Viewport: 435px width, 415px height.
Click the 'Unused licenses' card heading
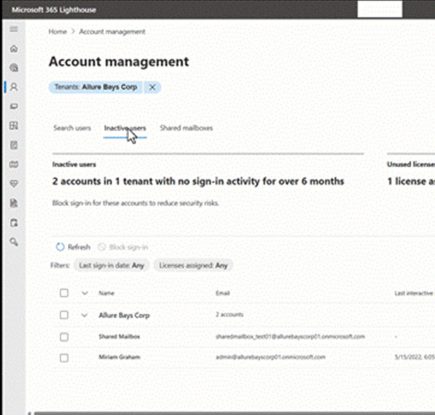click(x=411, y=164)
